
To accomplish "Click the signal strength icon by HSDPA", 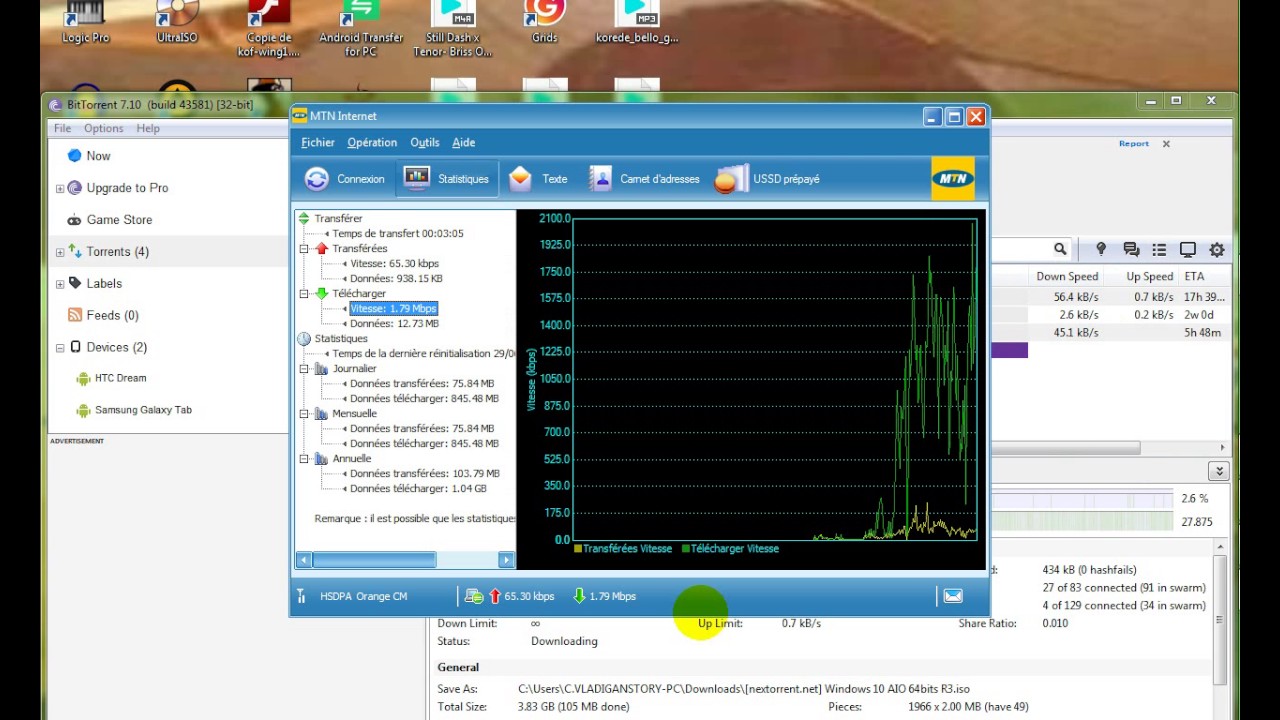I will [x=301, y=596].
